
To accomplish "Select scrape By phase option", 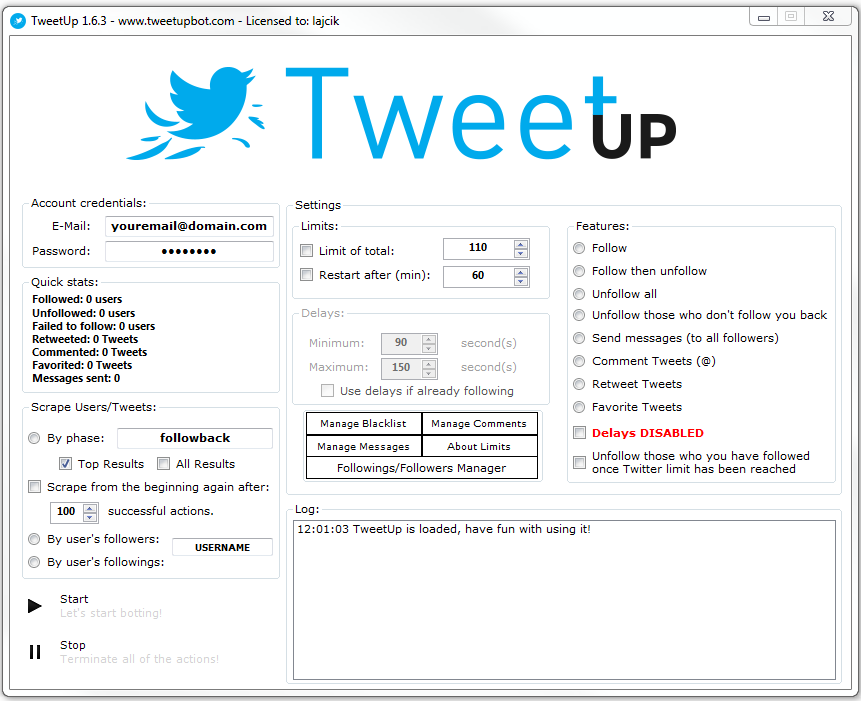I will click(34, 438).
